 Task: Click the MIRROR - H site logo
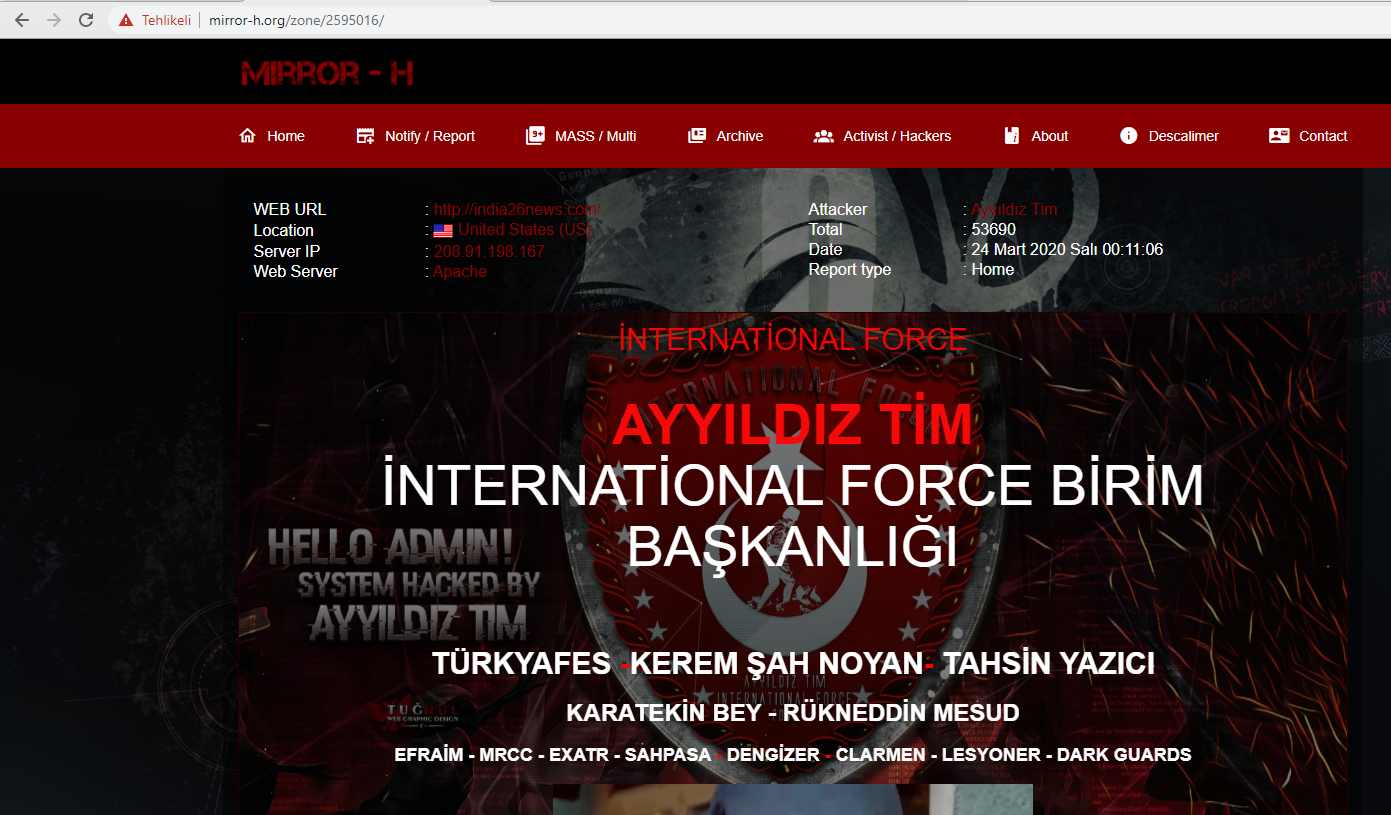tap(327, 73)
